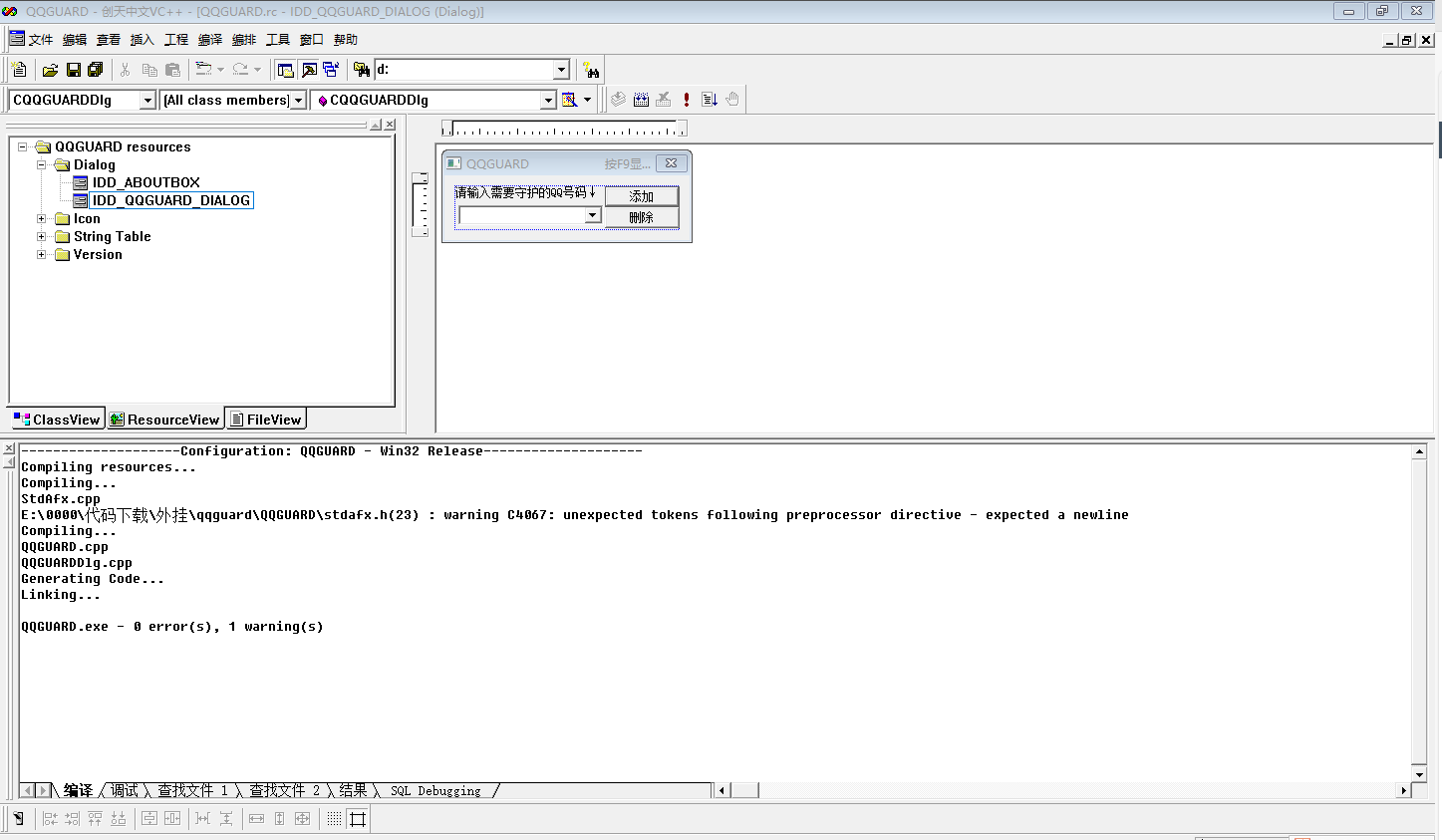Toggle the dialog grid dots button
Screen dimensions: 1442x840
point(334,819)
